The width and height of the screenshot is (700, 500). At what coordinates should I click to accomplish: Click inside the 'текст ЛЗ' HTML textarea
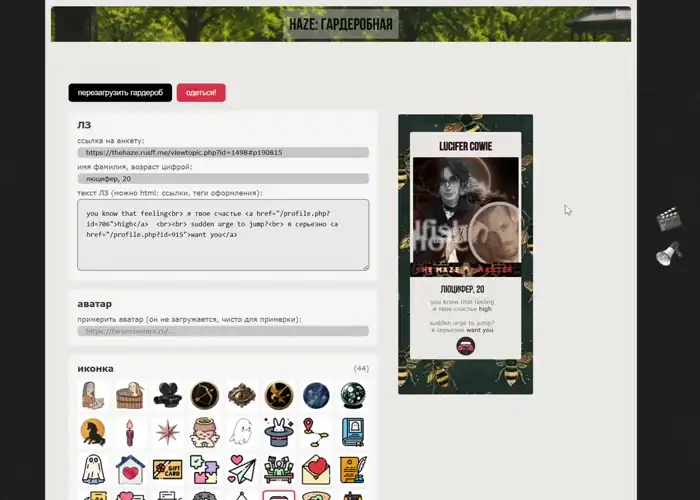point(223,235)
